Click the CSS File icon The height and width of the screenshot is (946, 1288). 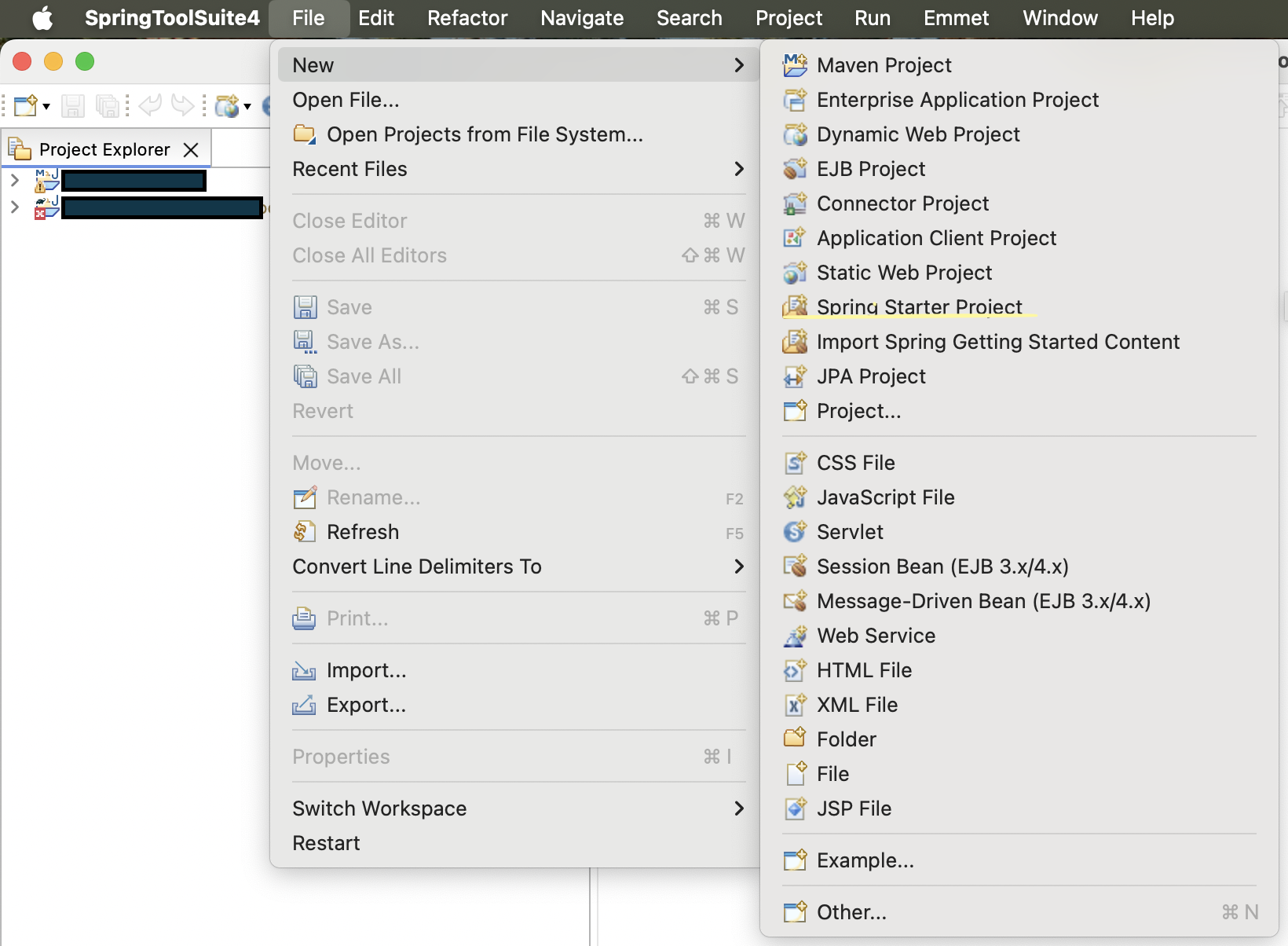coord(795,463)
